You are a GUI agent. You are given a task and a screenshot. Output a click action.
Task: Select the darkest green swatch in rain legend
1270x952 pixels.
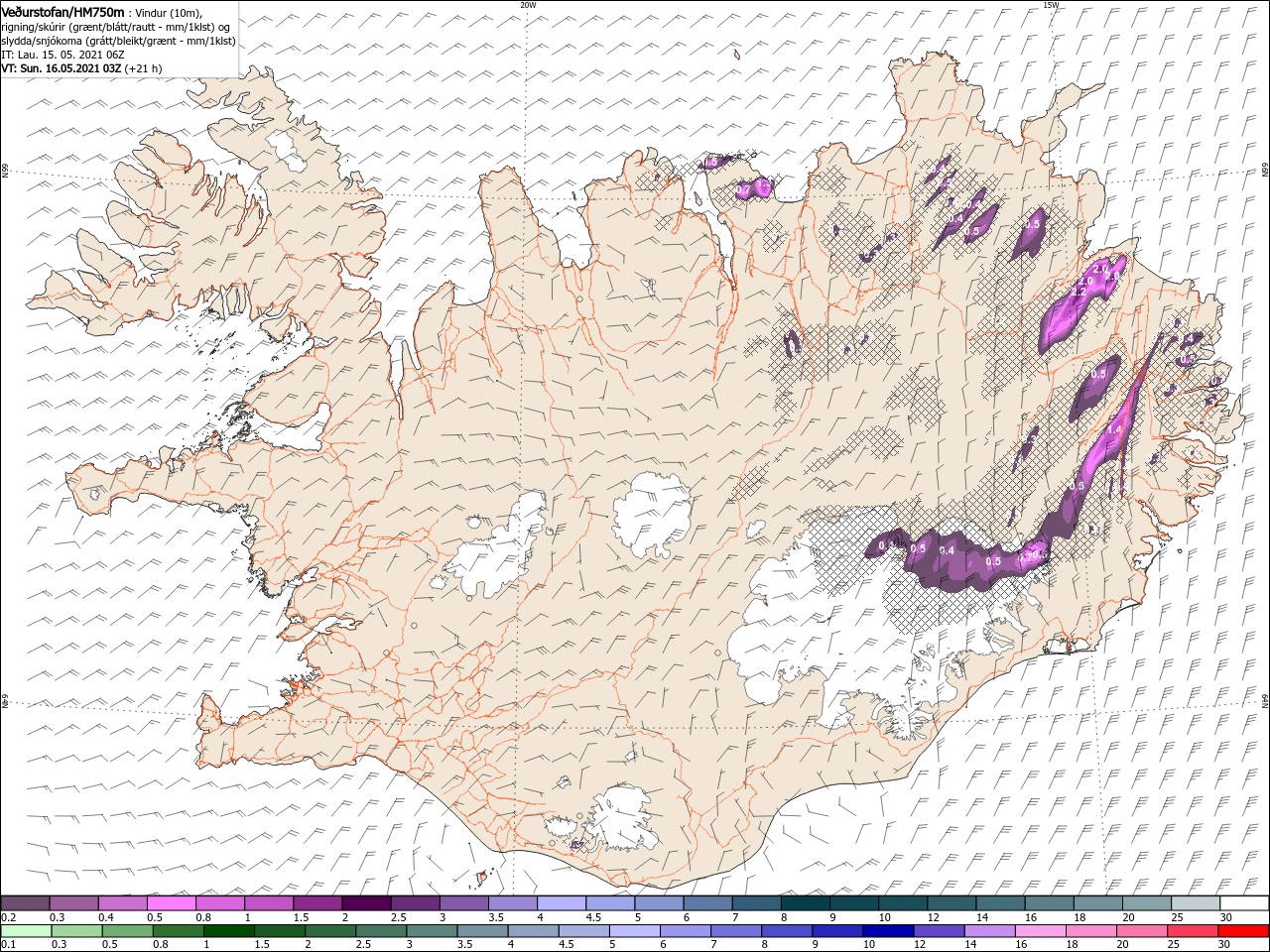(x=228, y=931)
